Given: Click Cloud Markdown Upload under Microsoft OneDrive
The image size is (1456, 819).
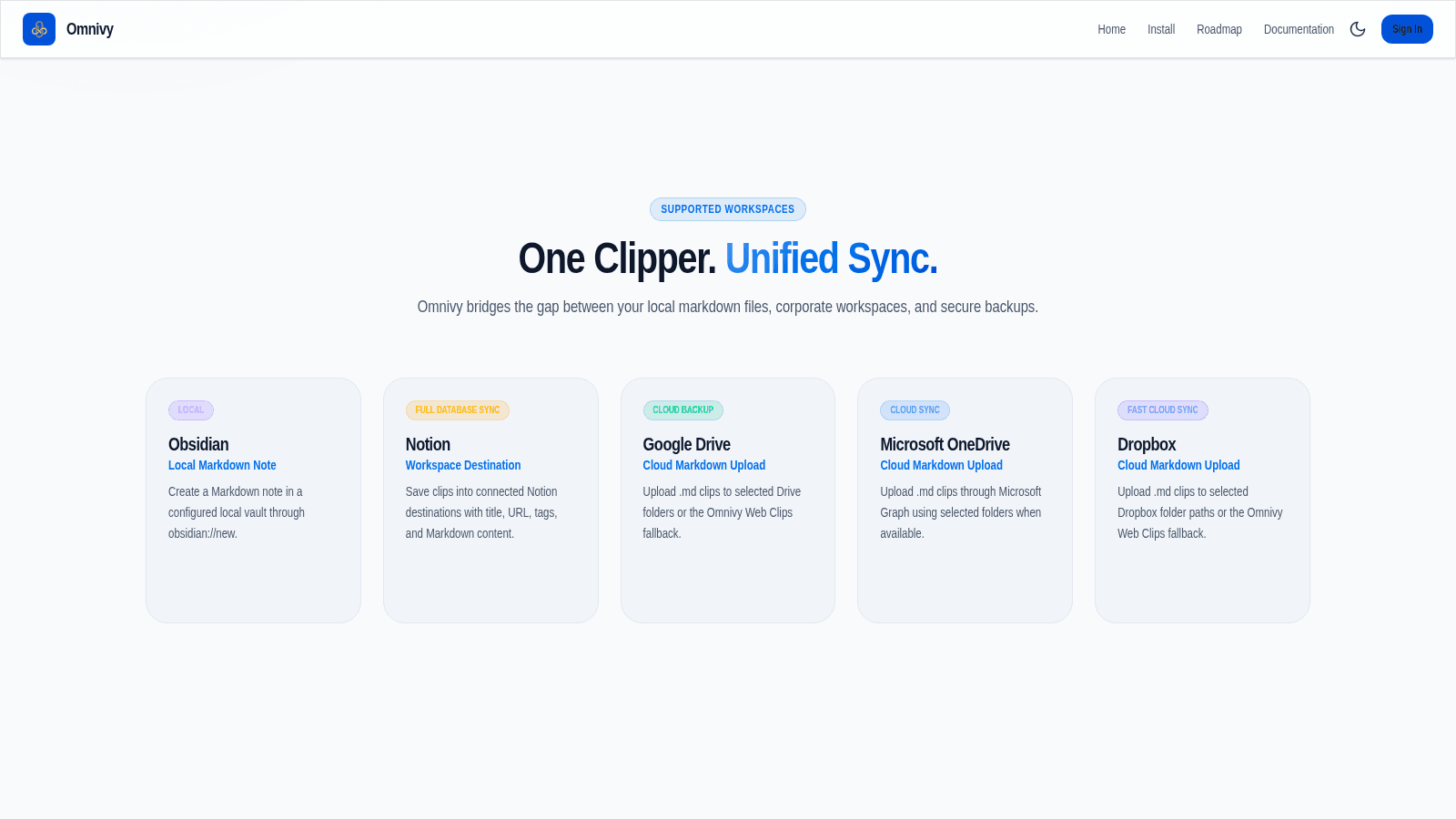Looking at the screenshot, I should pyautogui.click(x=941, y=465).
